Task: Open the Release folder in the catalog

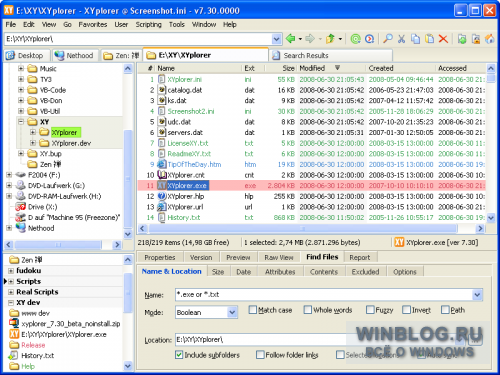Action: (33, 345)
